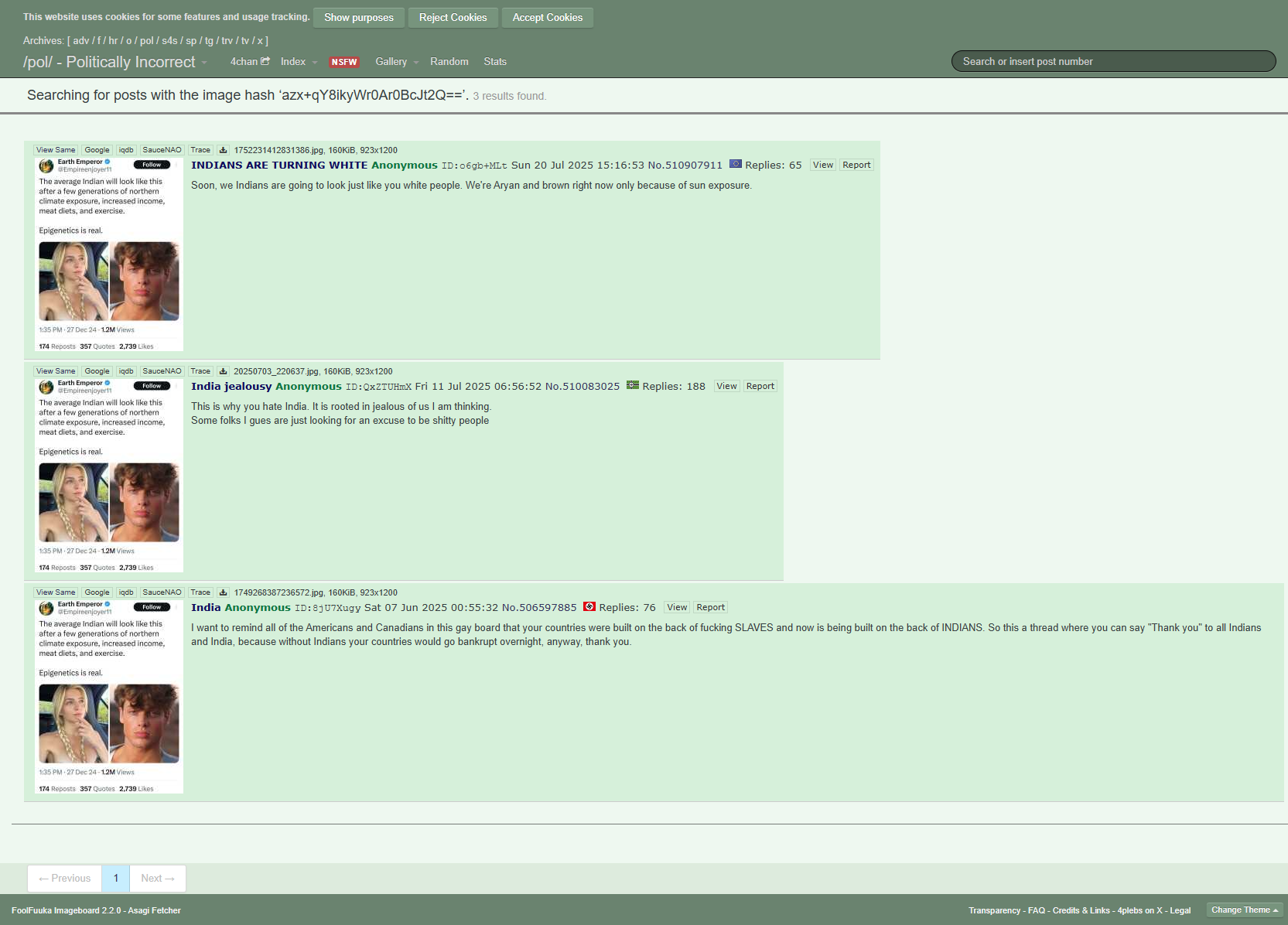Report post No.510083025
The width and height of the screenshot is (1288, 925).
click(760, 386)
